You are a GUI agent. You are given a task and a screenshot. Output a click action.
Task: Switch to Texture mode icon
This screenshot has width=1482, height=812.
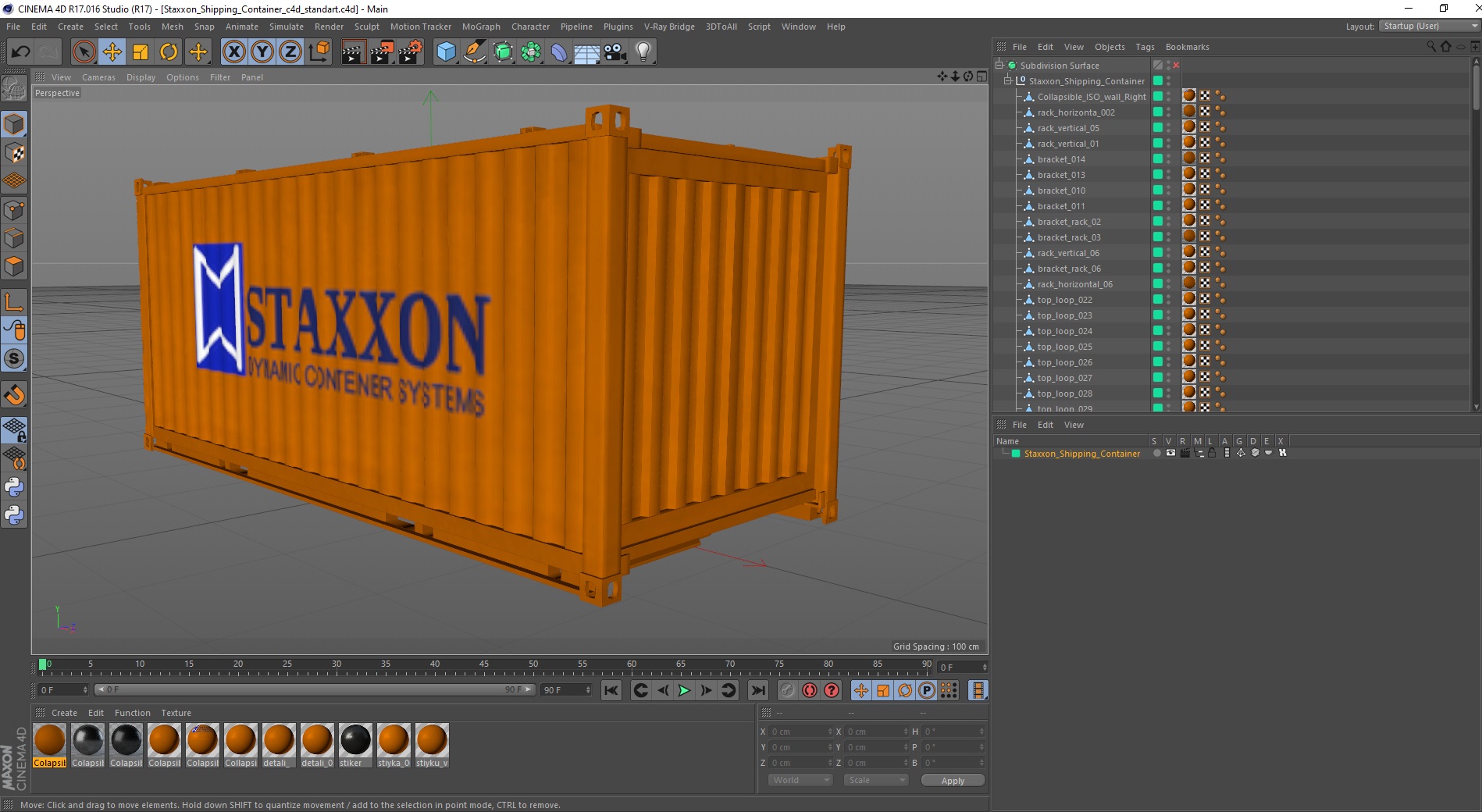[x=14, y=152]
